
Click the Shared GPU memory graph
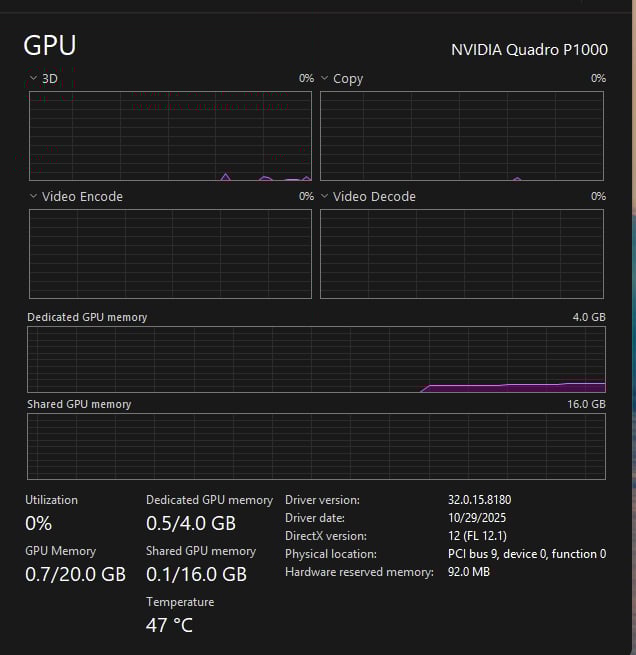[316, 446]
